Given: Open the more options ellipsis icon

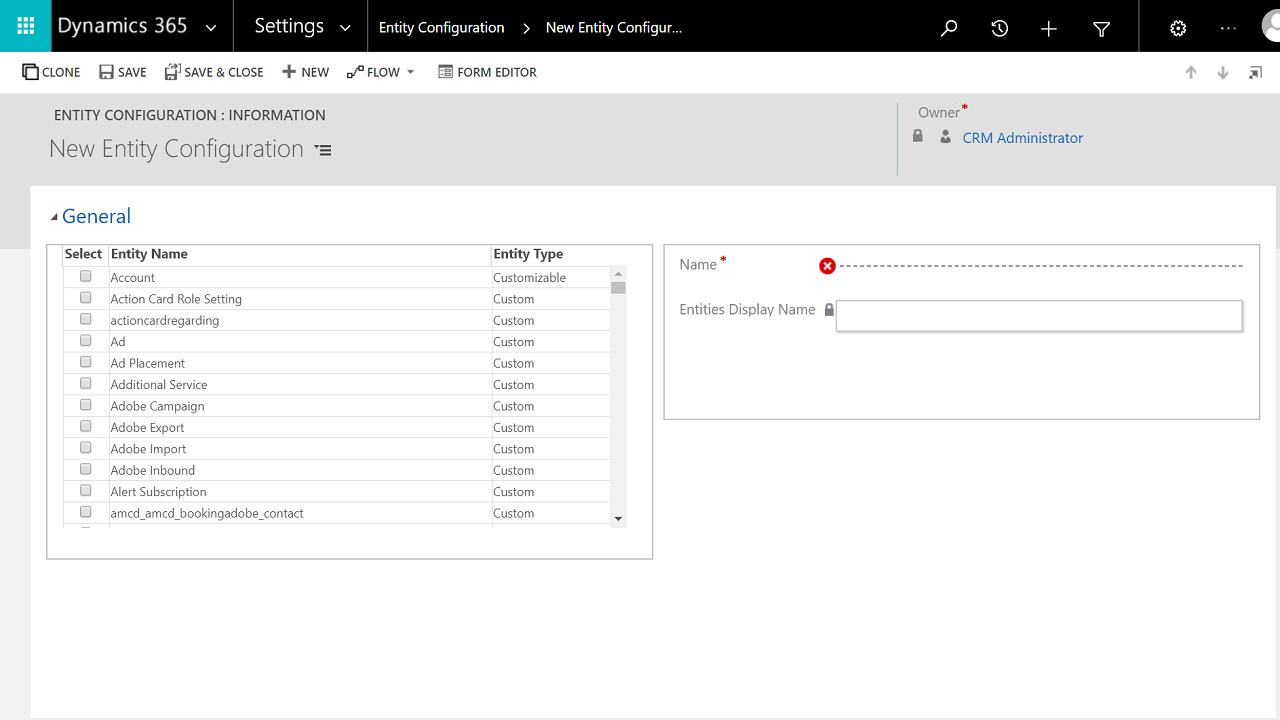Looking at the screenshot, I should tap(1229, 29).
